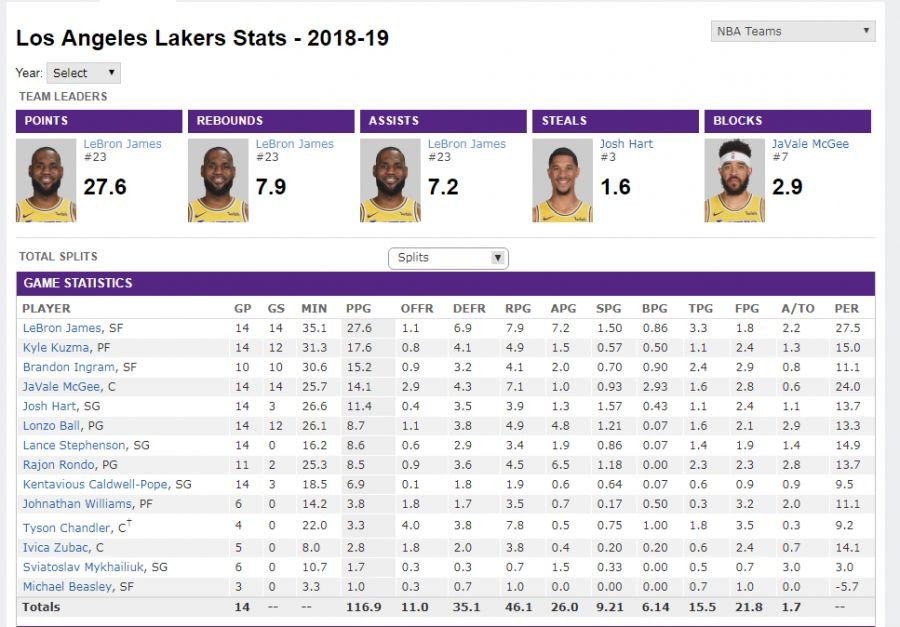Sort table by FPG column header
The height and width of the screenshot is (627, 900).
pos(747,308)
